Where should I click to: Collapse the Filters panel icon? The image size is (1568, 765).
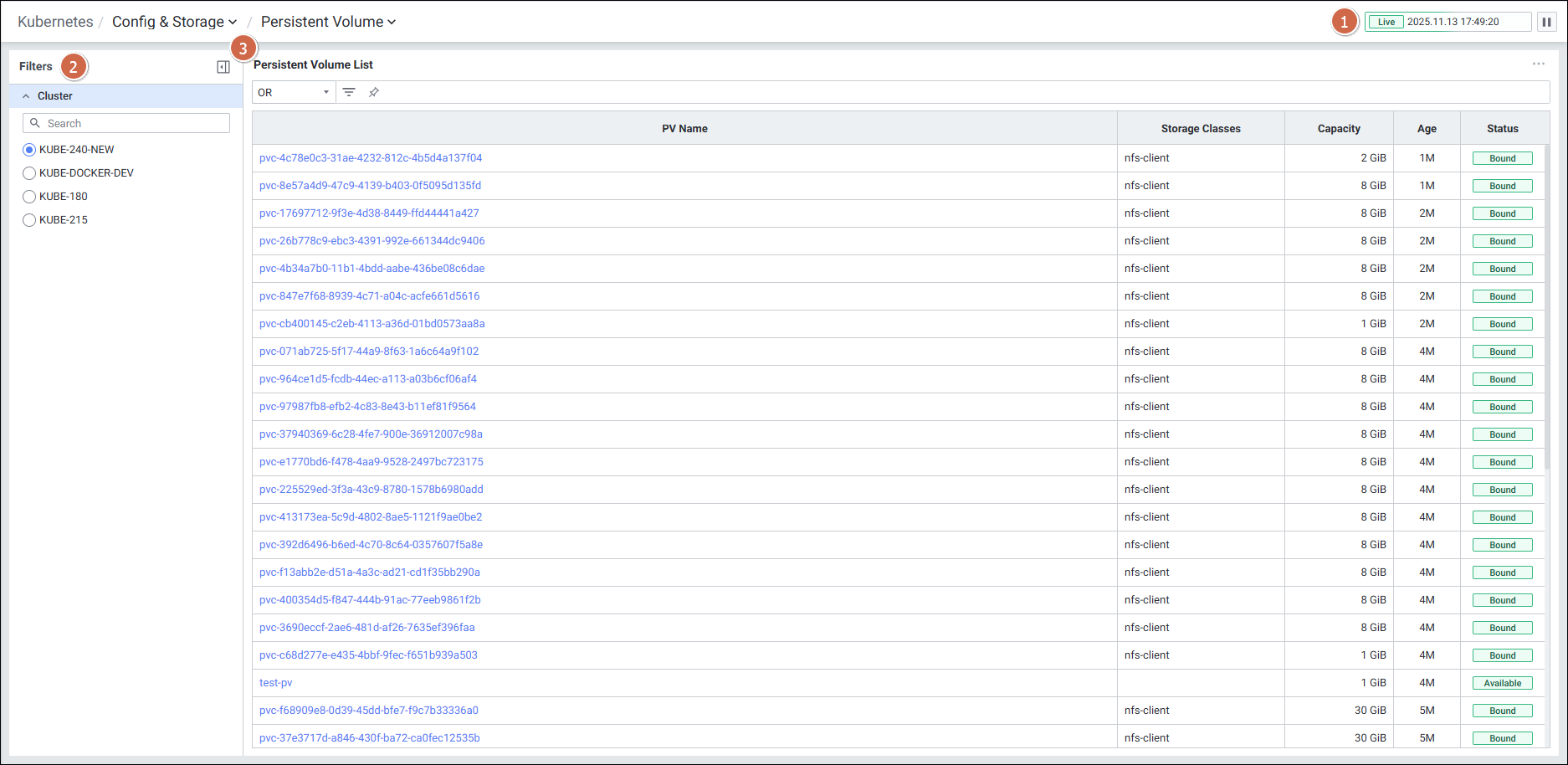(x=223, y=67)
